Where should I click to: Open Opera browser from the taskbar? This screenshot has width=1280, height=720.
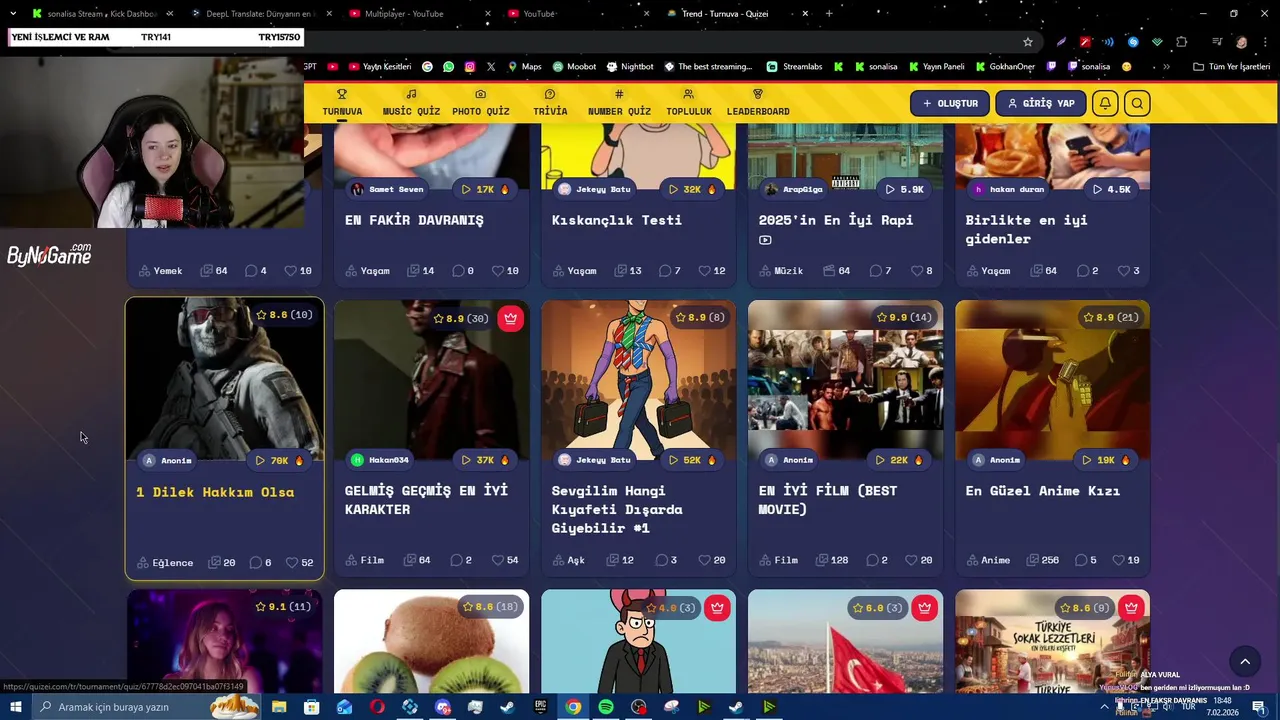pyautogui.click(x=377, y=707)
